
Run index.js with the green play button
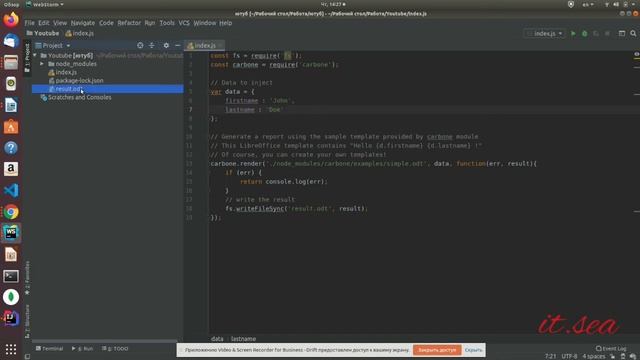point(573,33)
